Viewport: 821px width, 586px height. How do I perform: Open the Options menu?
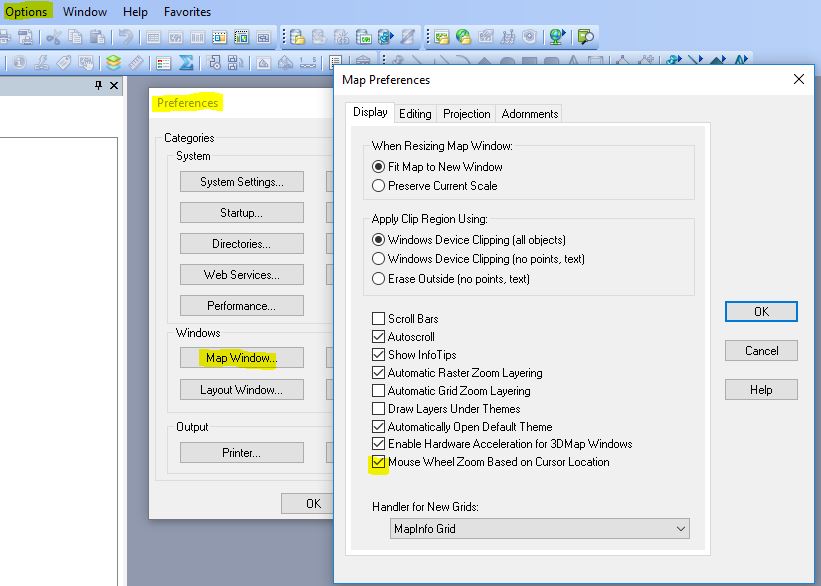point(26,12)
